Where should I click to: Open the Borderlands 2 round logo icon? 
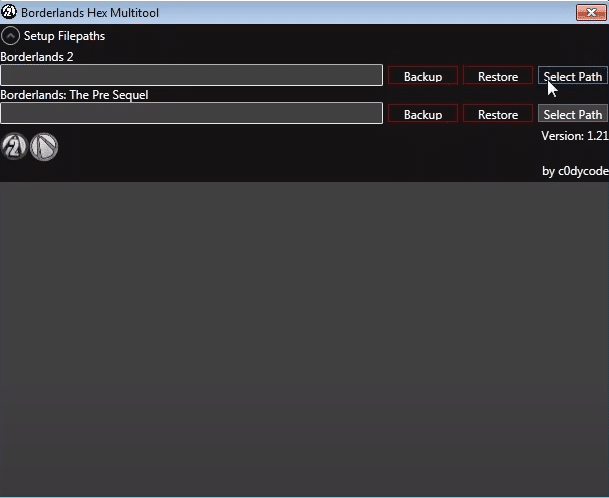14,146
